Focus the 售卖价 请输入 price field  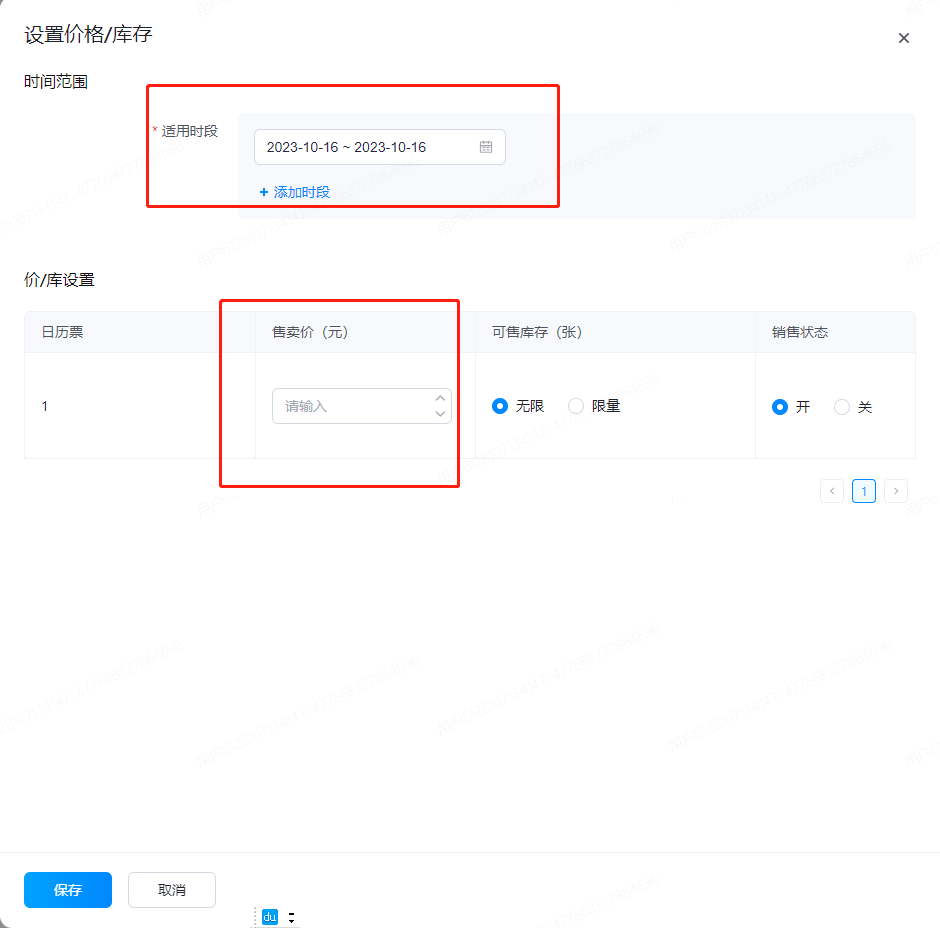[x=350, y=406]
